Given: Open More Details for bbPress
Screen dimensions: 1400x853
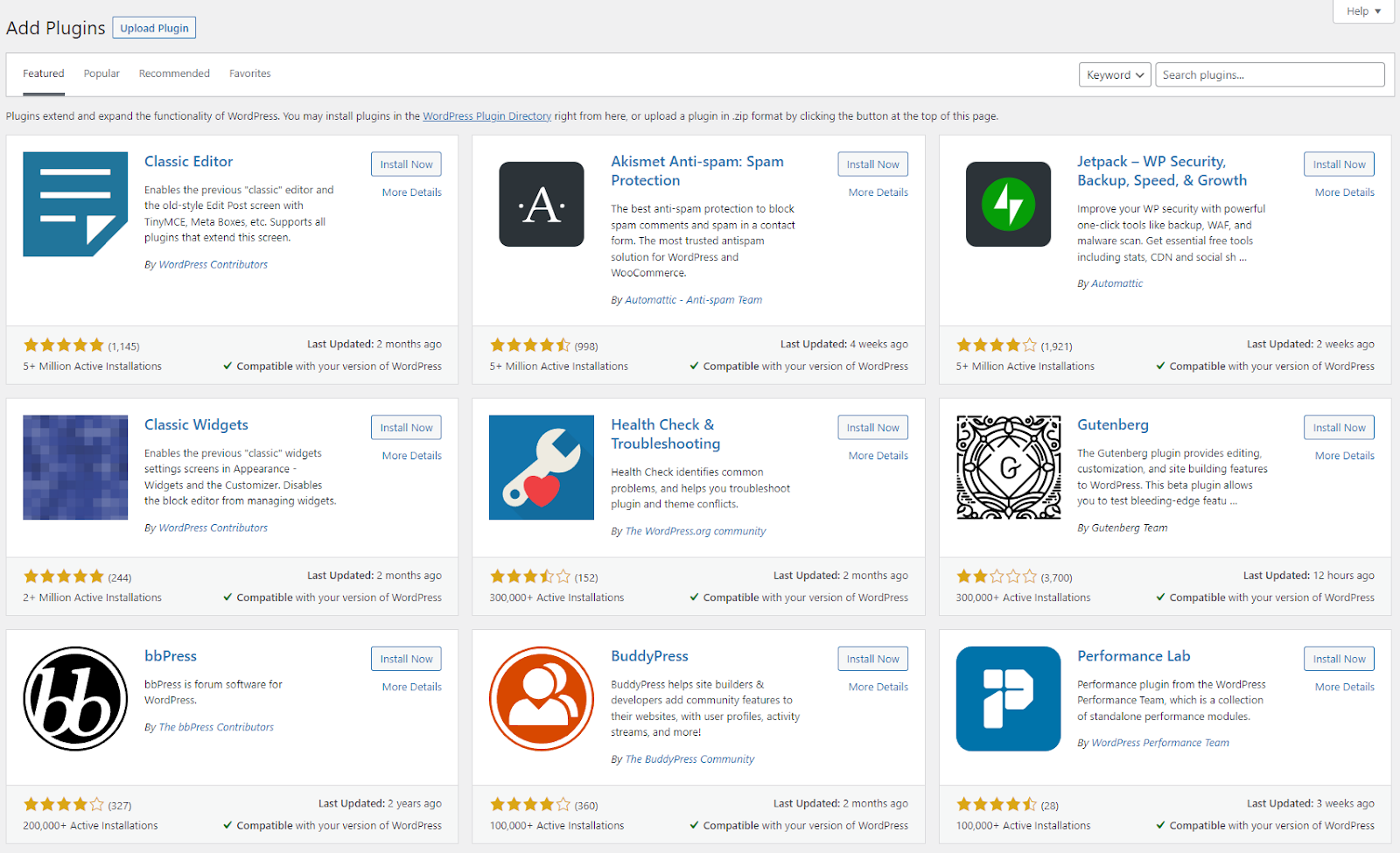Looking at the screenshot, I should point(412,687).
